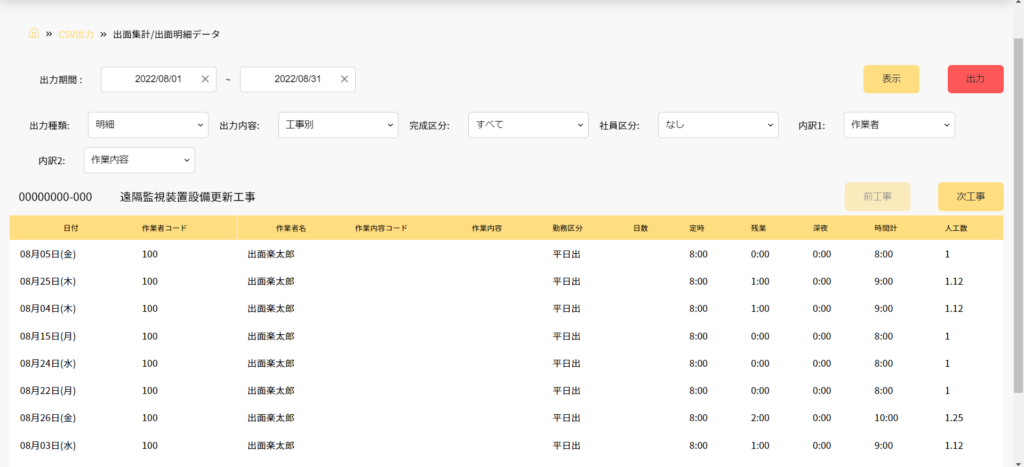Click the start date field 2022/08/01
The image size is (1024, 467).
(158, 79)
